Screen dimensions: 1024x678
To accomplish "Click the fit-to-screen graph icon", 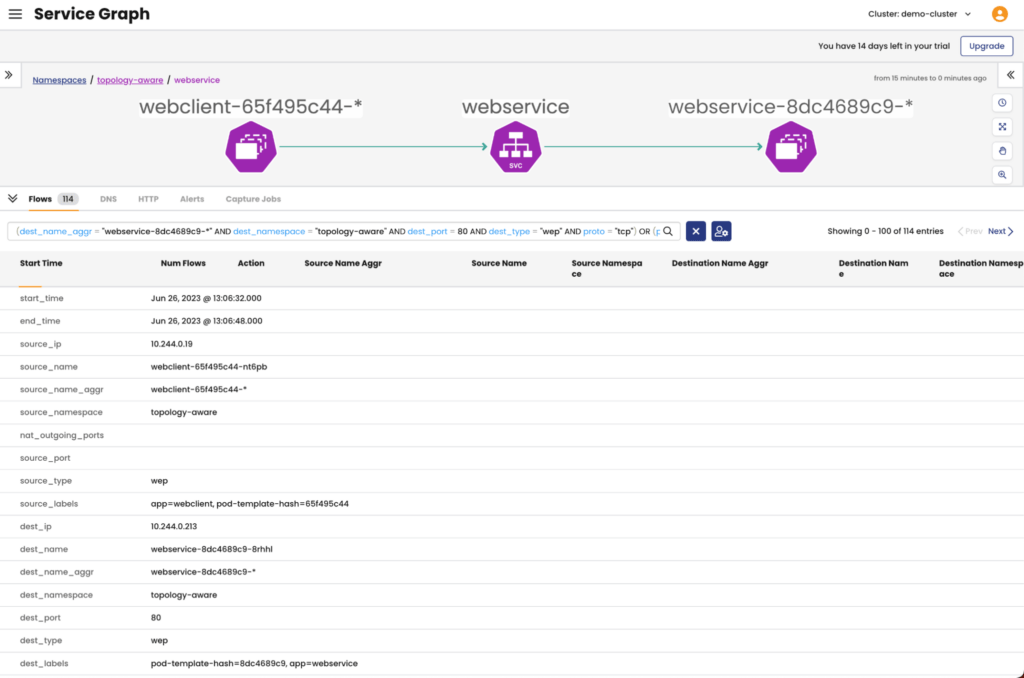I will point(1002,127).
